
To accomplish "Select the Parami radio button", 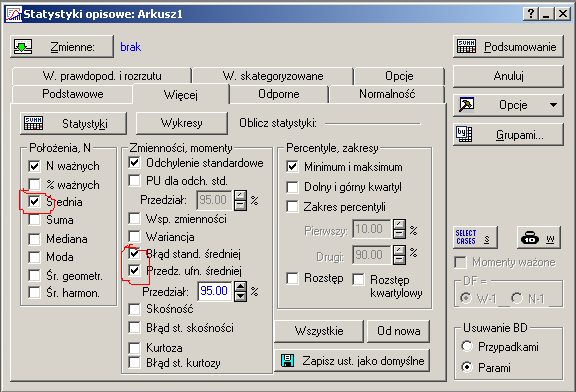I will point(467,367).
